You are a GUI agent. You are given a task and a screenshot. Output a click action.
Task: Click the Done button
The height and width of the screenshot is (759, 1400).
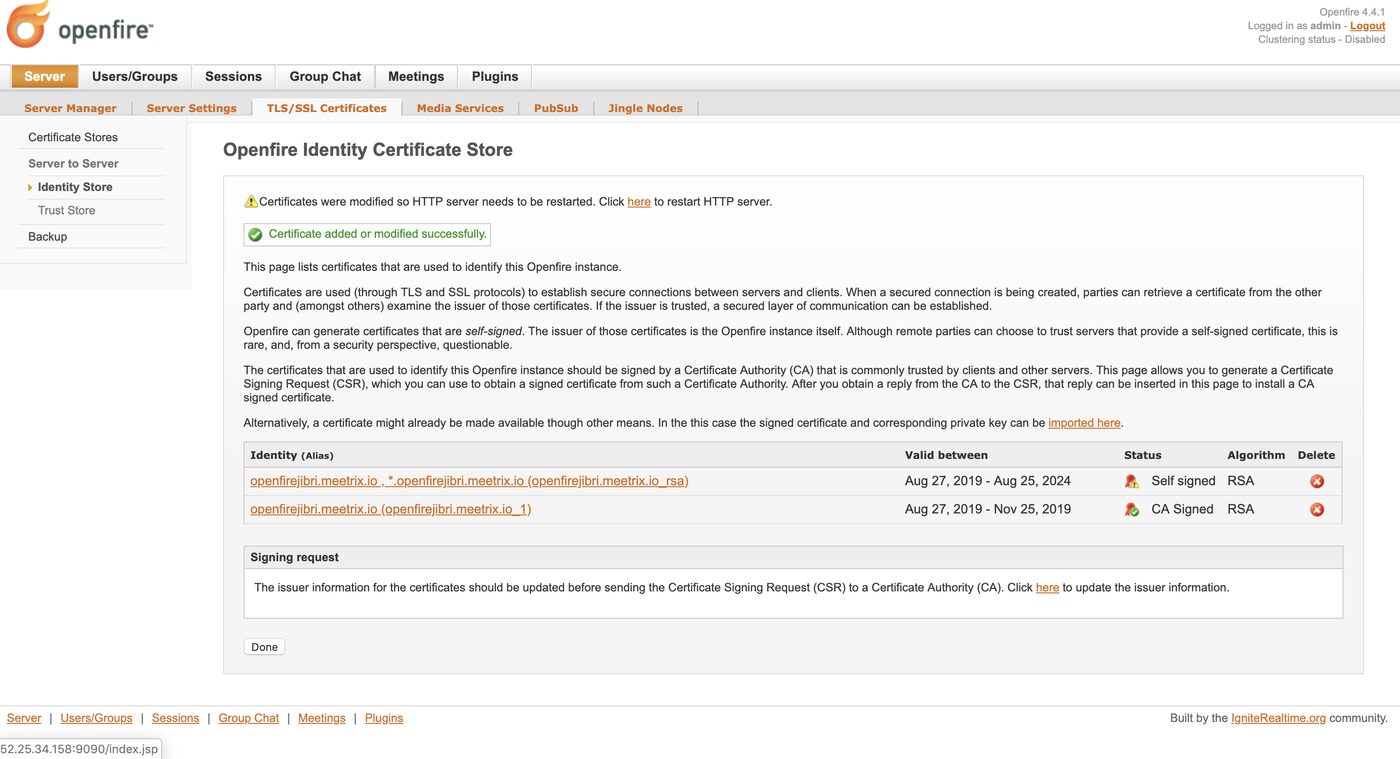[x=264, y=647]
